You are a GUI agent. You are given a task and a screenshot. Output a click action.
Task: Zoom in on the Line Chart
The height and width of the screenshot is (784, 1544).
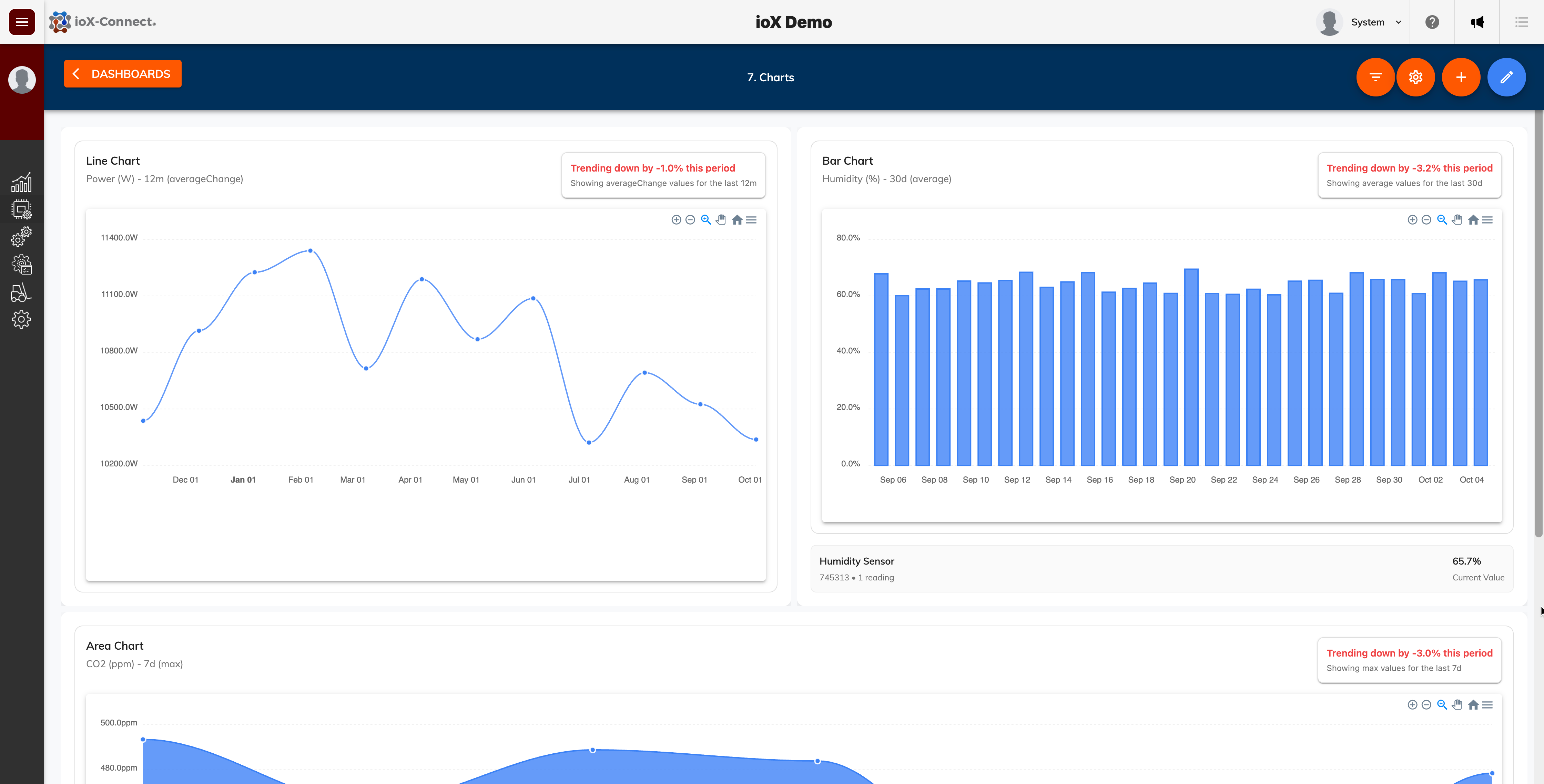point(676,220)
